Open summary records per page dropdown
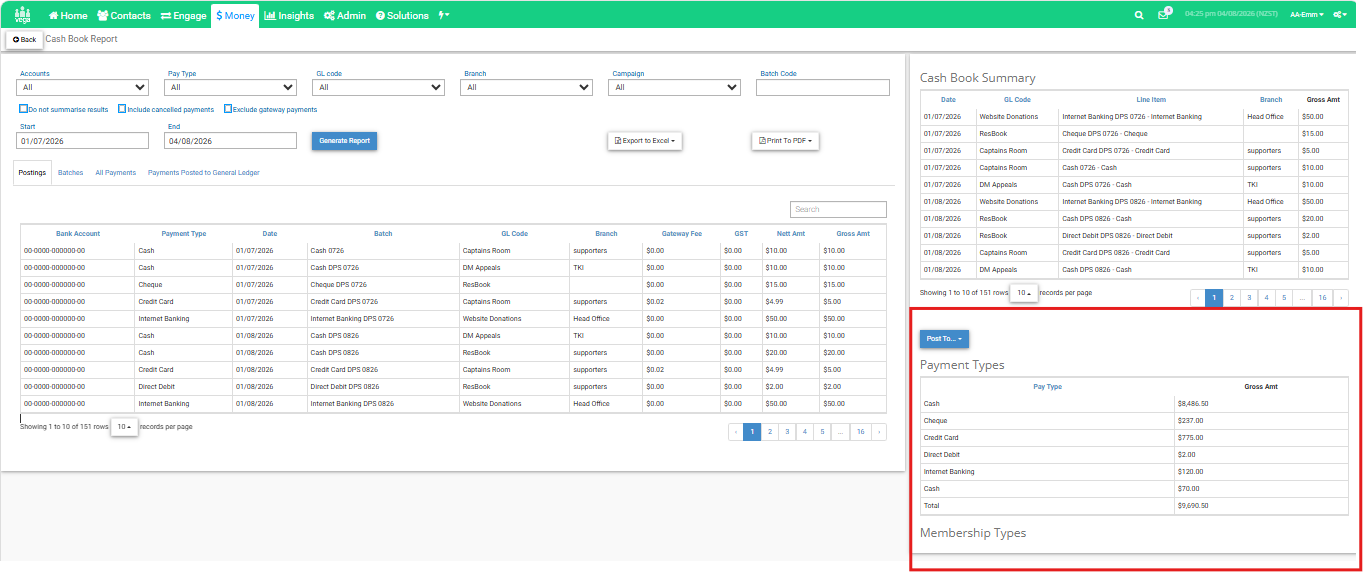This screenshot has height=572, width=1363. 1023,293
